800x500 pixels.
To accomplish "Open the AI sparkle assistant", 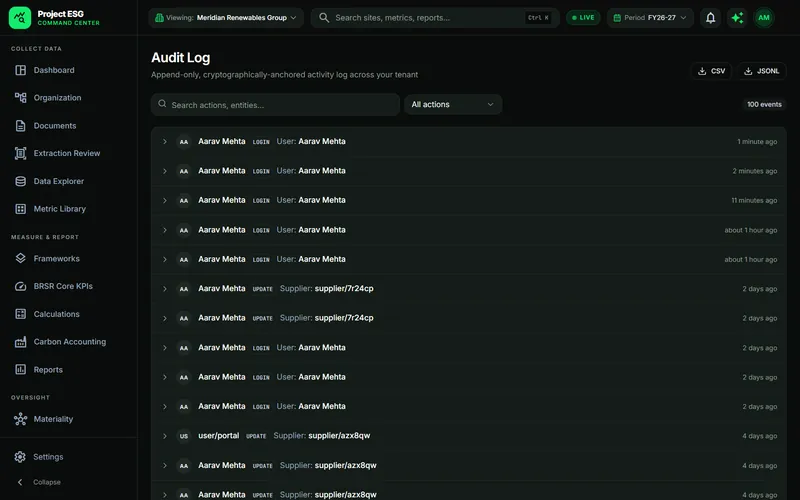I will point(737,18).
